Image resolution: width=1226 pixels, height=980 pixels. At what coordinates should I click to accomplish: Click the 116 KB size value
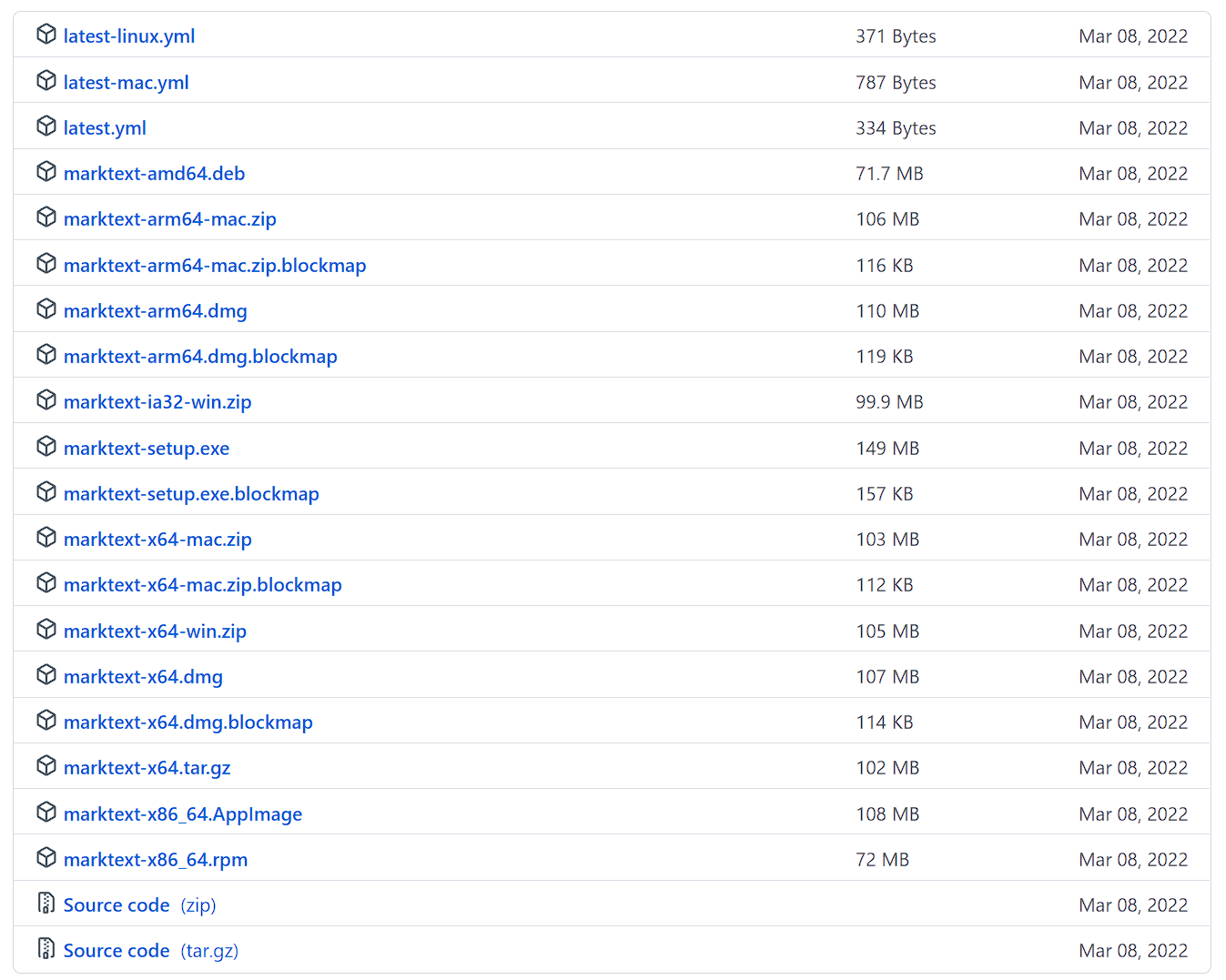point(885,266)
